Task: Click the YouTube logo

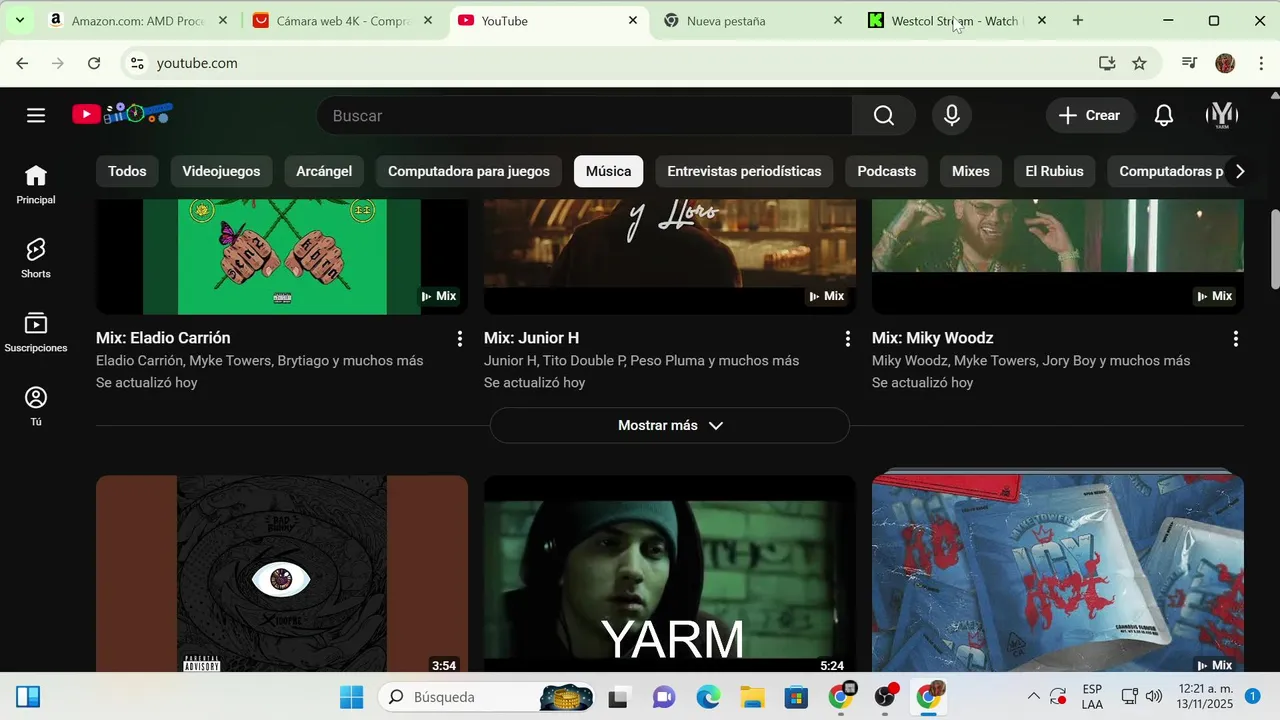Action: (x=122, y=114)
